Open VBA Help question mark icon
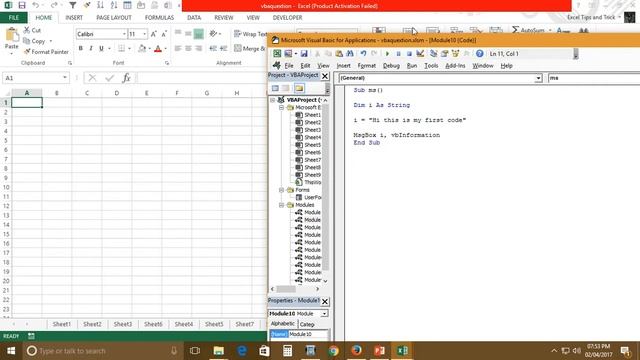640x360 pixels. [x=480, y=53]
